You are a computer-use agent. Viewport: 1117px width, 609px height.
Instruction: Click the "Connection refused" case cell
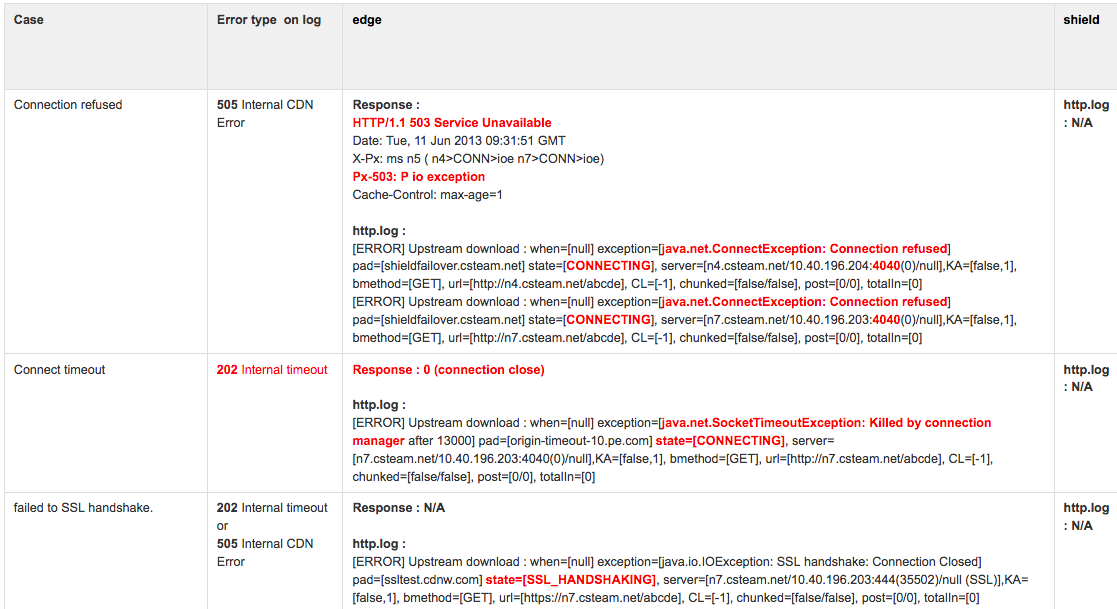click(x=68, y=105)
